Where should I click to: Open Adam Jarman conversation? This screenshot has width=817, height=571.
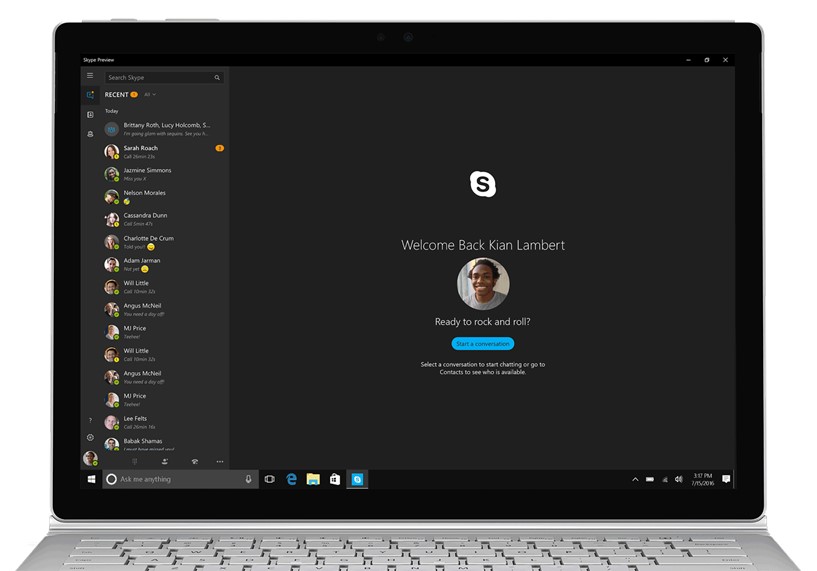[164, 265]
